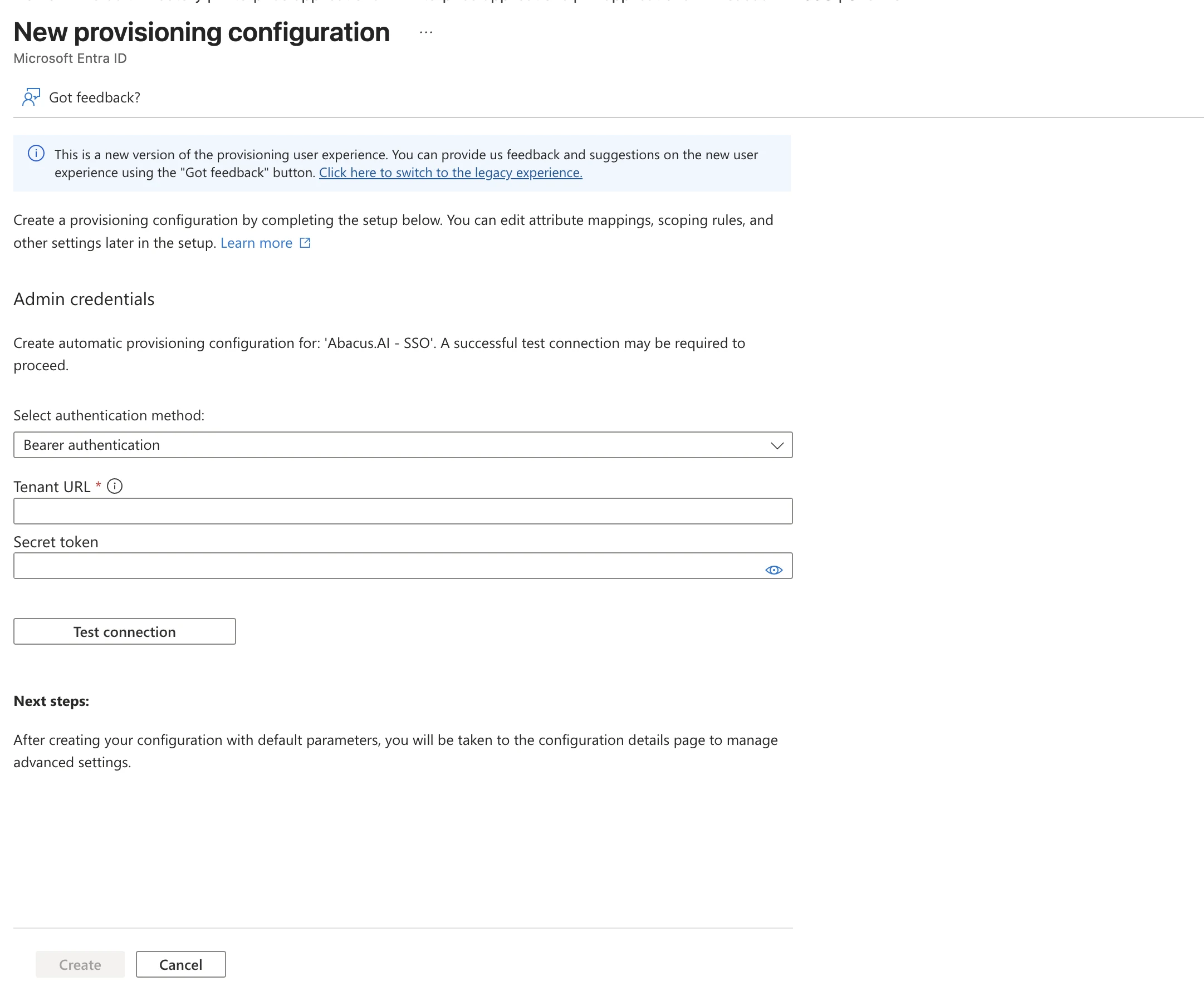Click the 'Tenant URL' label text

coord(52,487)
